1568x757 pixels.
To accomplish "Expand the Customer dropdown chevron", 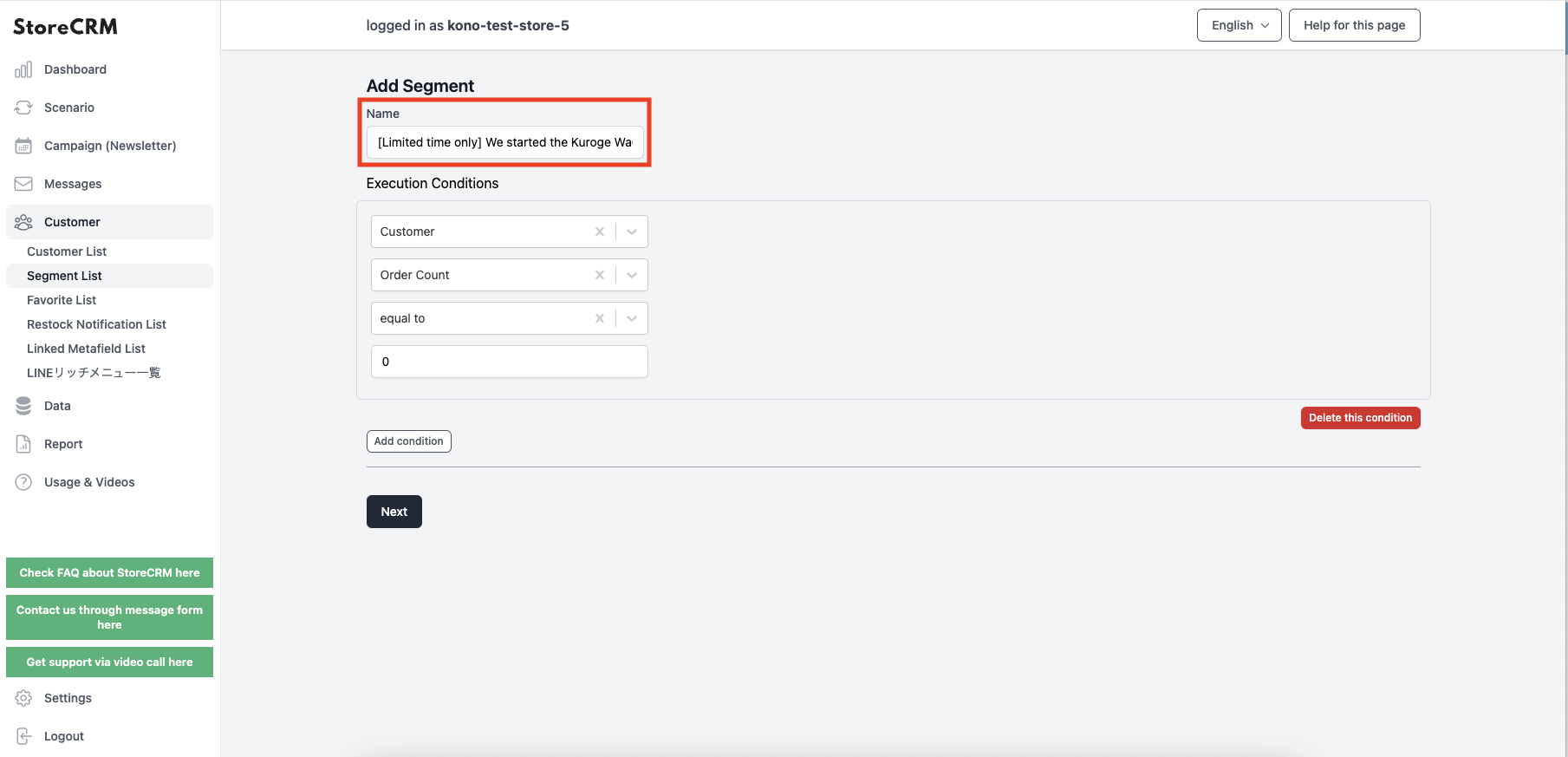I will [x=632, y=232].
